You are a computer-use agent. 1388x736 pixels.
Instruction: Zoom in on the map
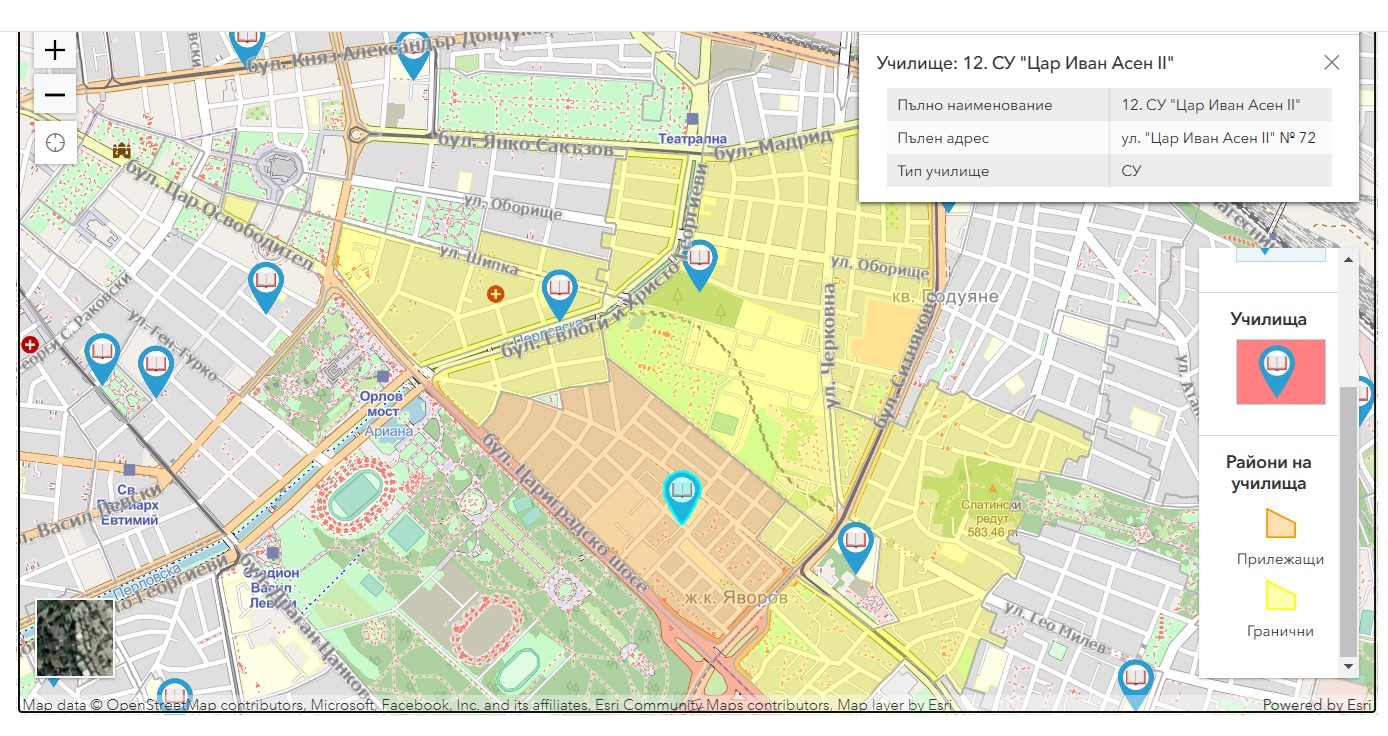(55, 50)
